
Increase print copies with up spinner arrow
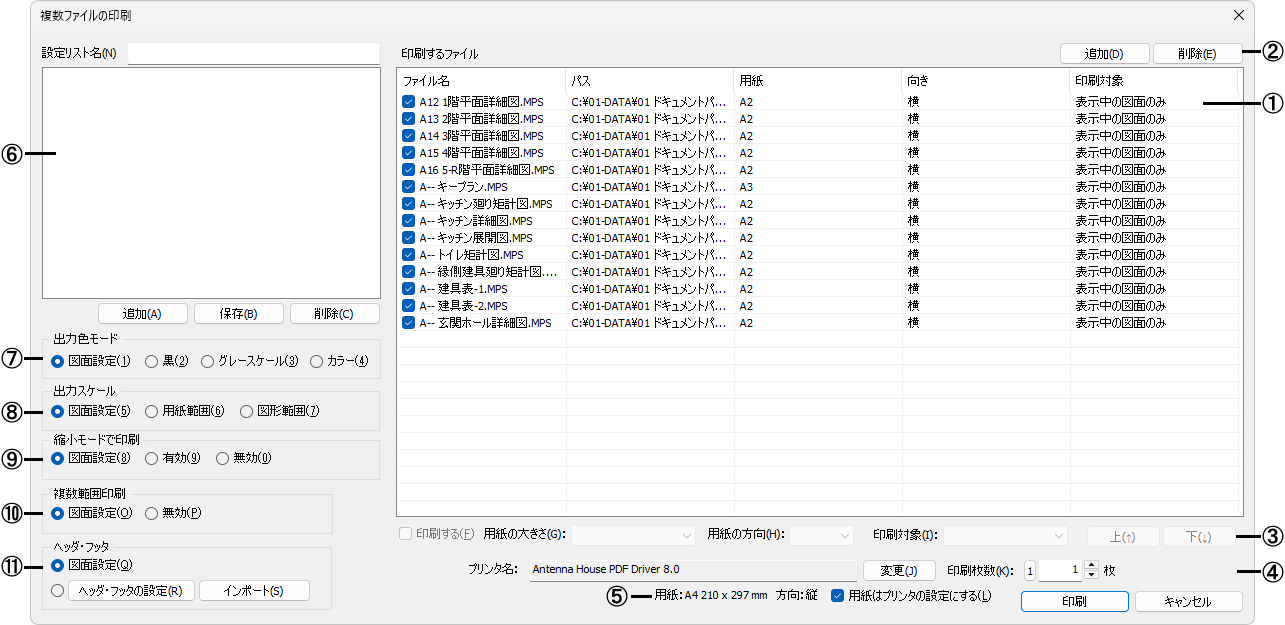point(1091,565)
